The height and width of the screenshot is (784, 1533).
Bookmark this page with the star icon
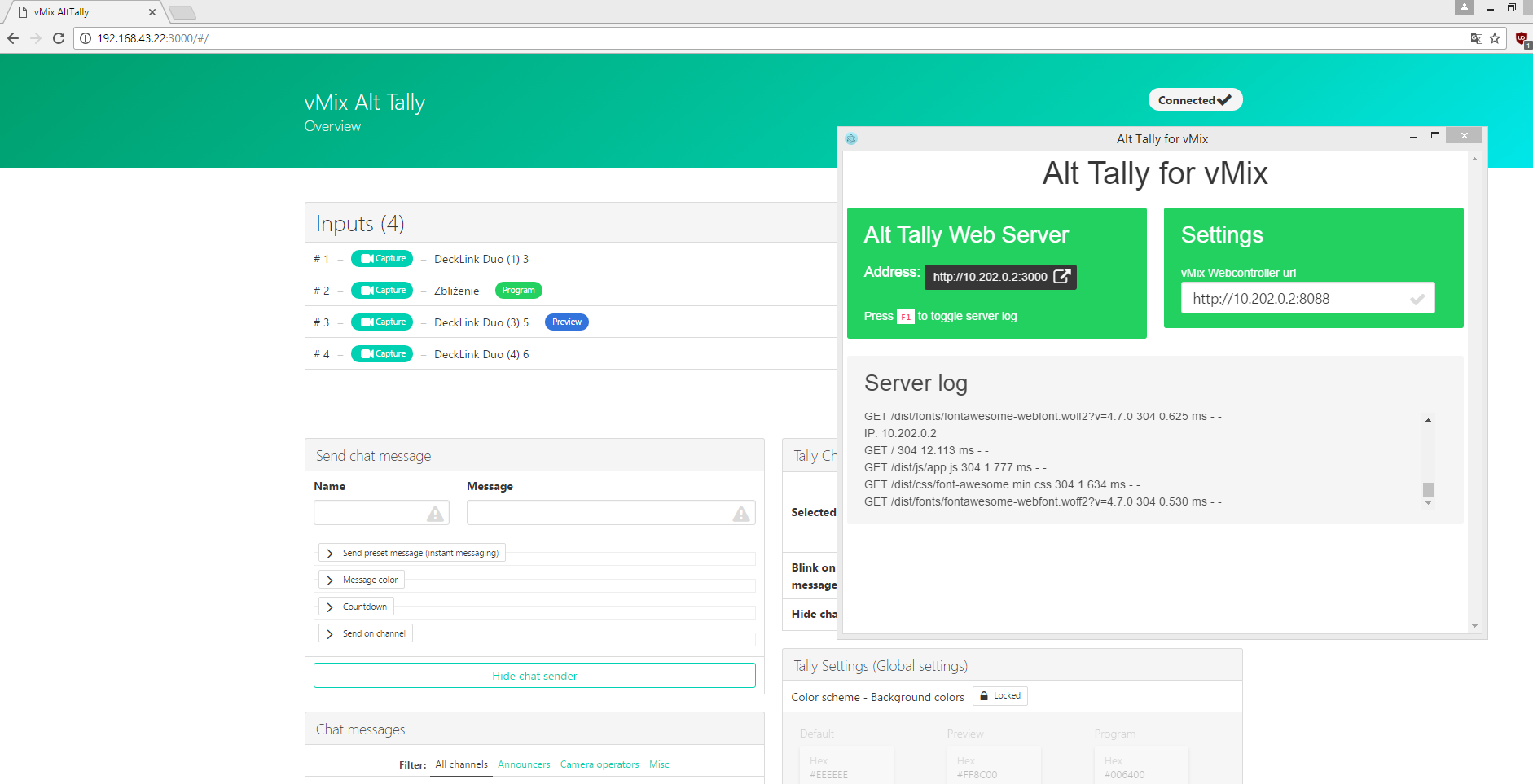click(x=1495, y=38)
